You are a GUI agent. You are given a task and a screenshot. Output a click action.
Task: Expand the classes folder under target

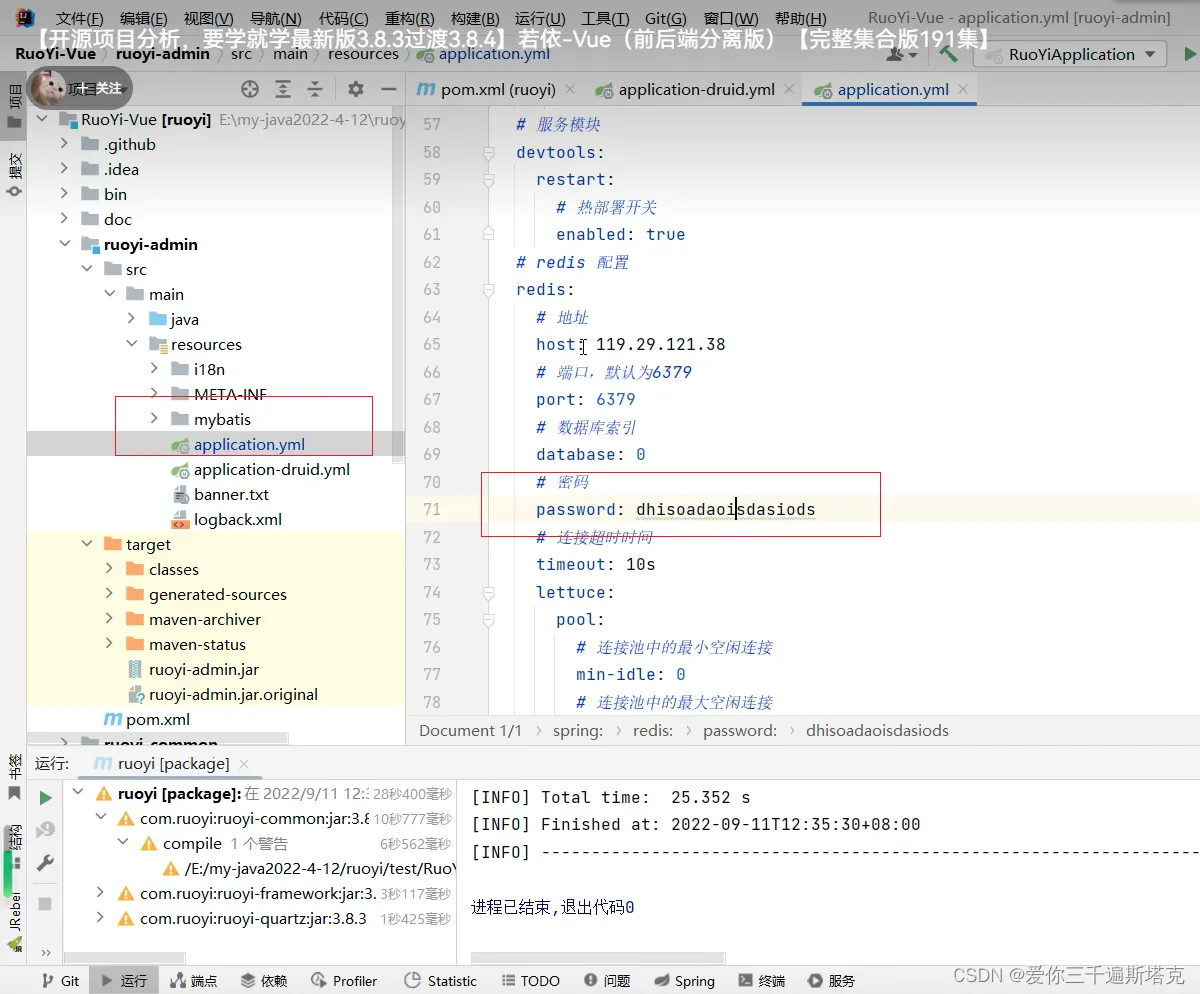click(109, 569)
